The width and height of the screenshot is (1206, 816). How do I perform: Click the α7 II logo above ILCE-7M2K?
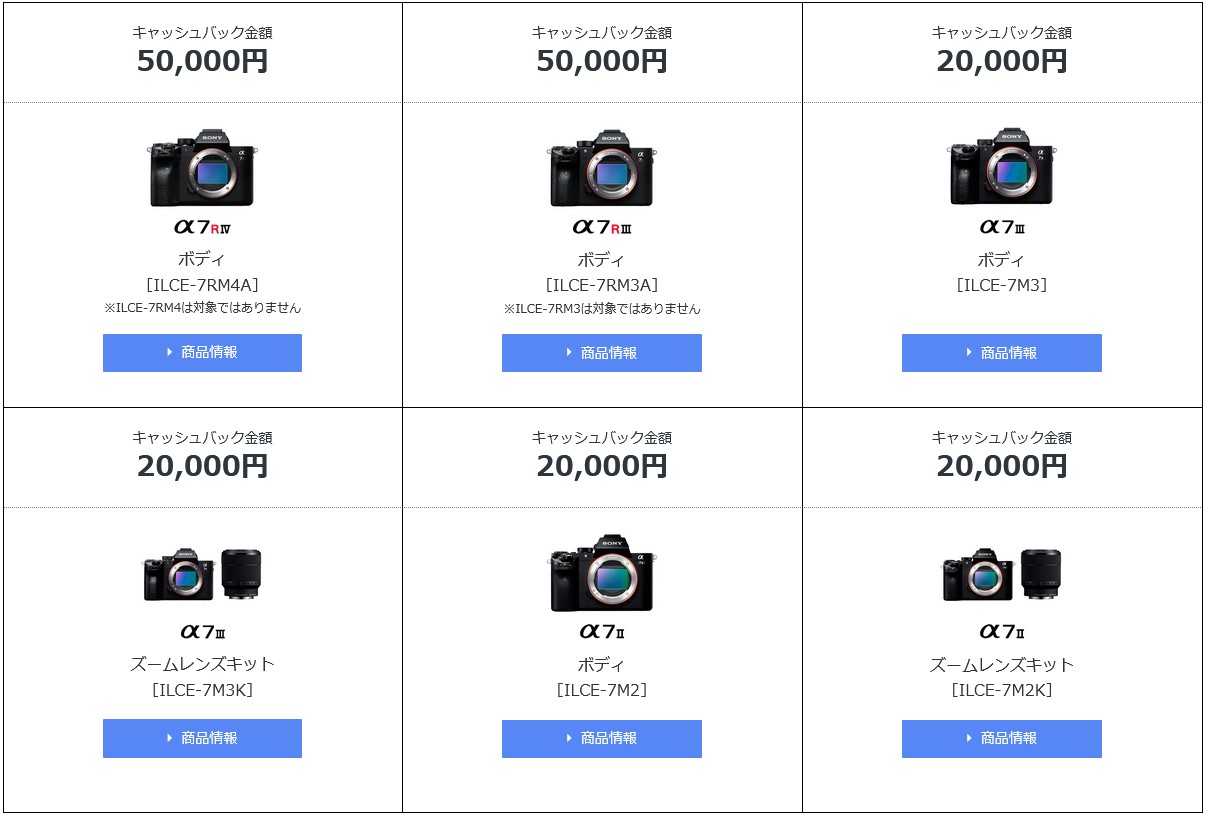[1002, 631]
